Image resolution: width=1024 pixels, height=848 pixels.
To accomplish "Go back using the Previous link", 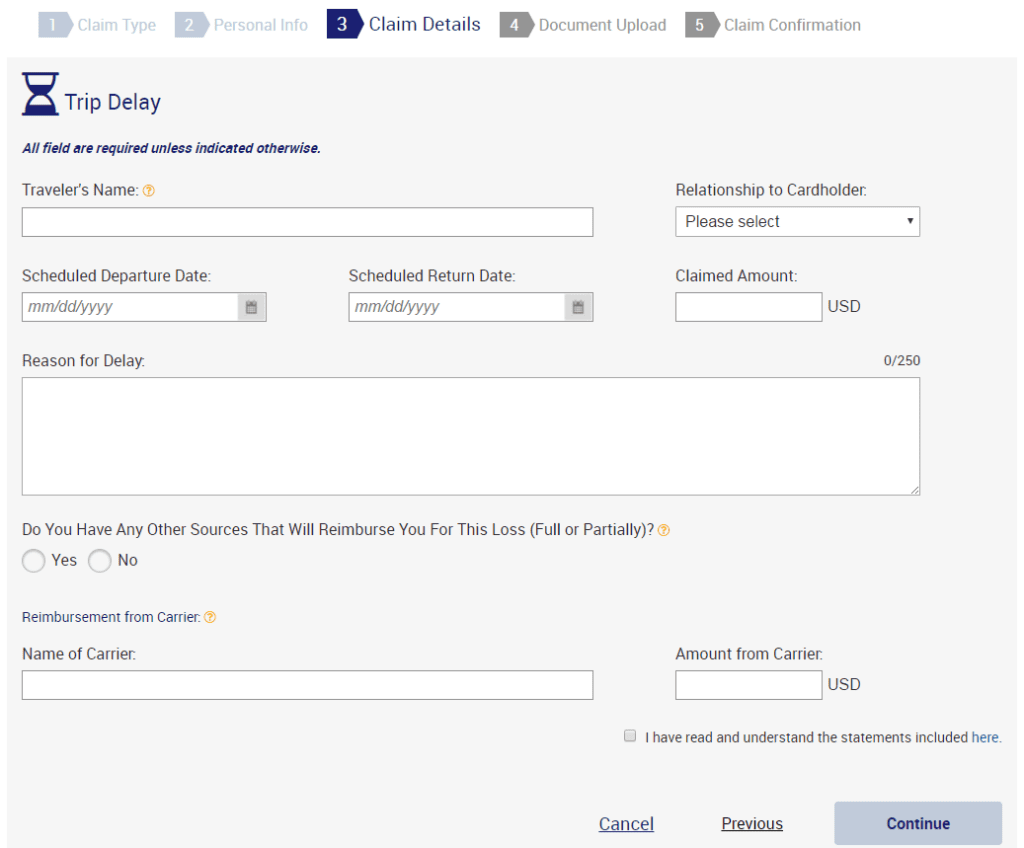I will 751,823.
